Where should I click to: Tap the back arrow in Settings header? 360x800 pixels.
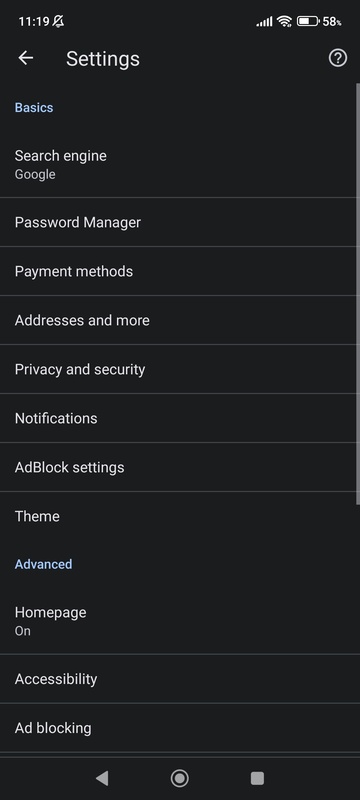25,58
